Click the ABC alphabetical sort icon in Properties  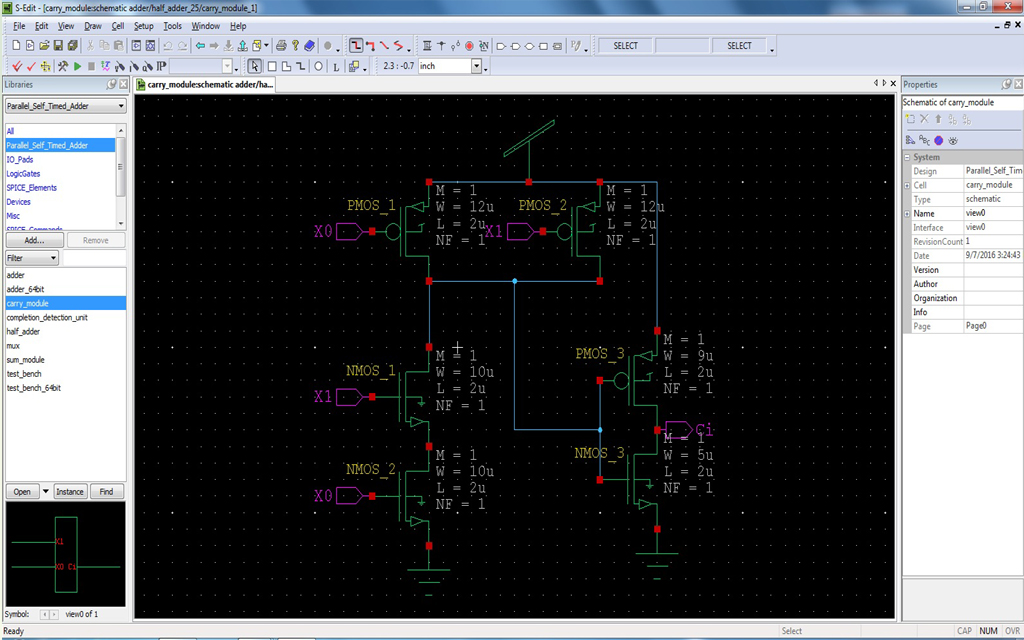pos(924,140)
